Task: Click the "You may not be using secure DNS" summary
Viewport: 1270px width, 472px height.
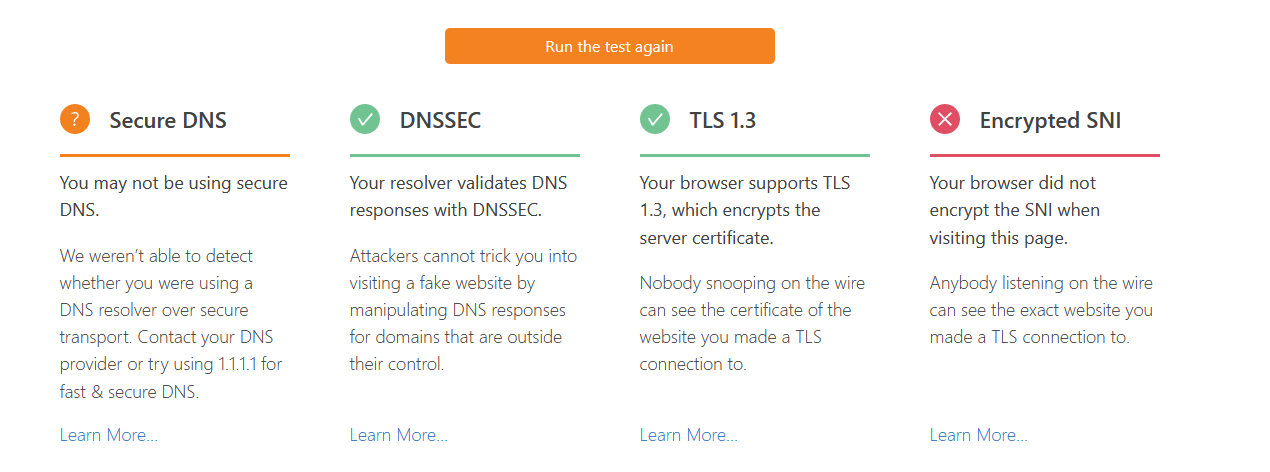Action: click(173, 197)
